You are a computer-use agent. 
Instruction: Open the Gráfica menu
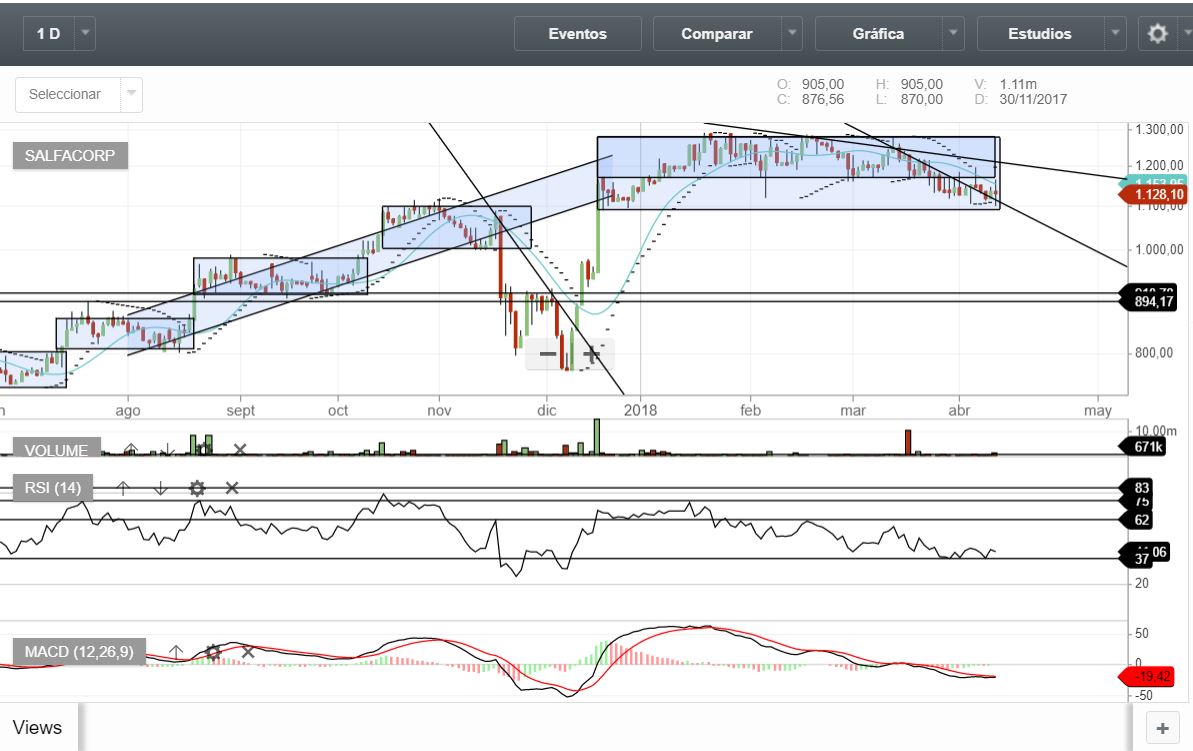pos(878,34)
